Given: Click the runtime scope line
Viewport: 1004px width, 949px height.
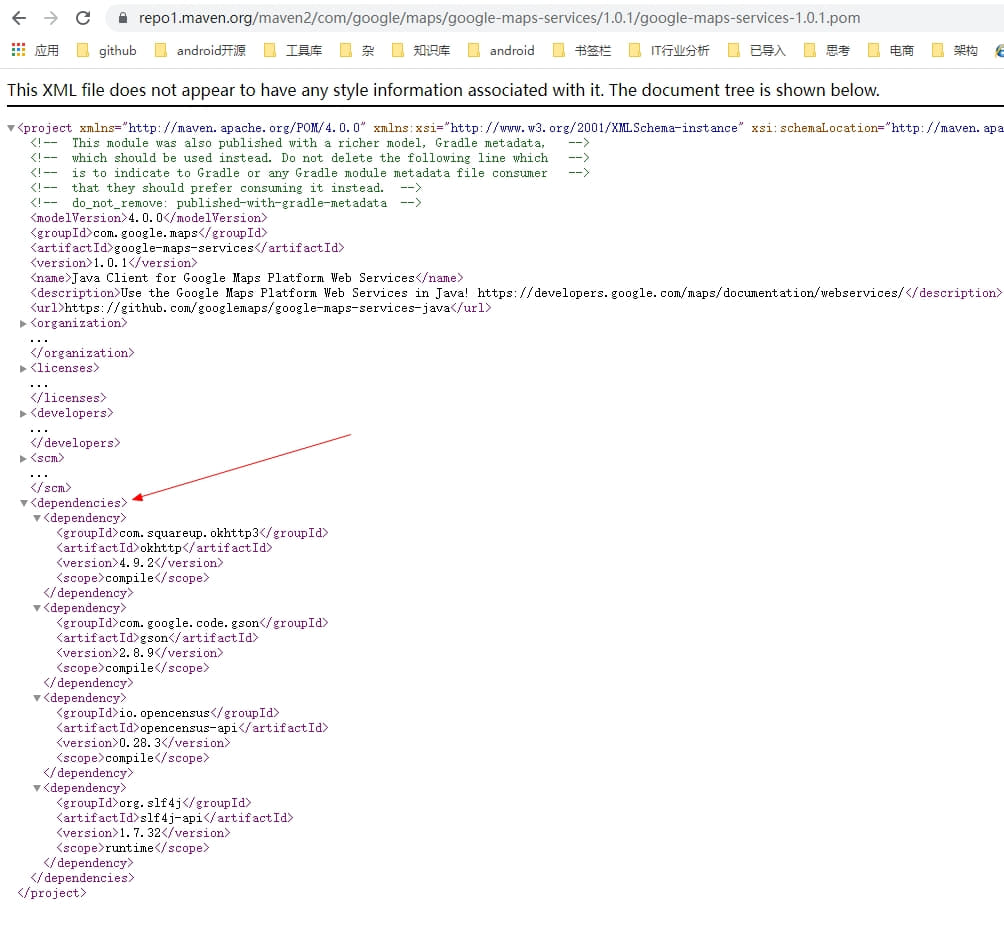Looking at the screenshot, I should [x=133, y=848].
